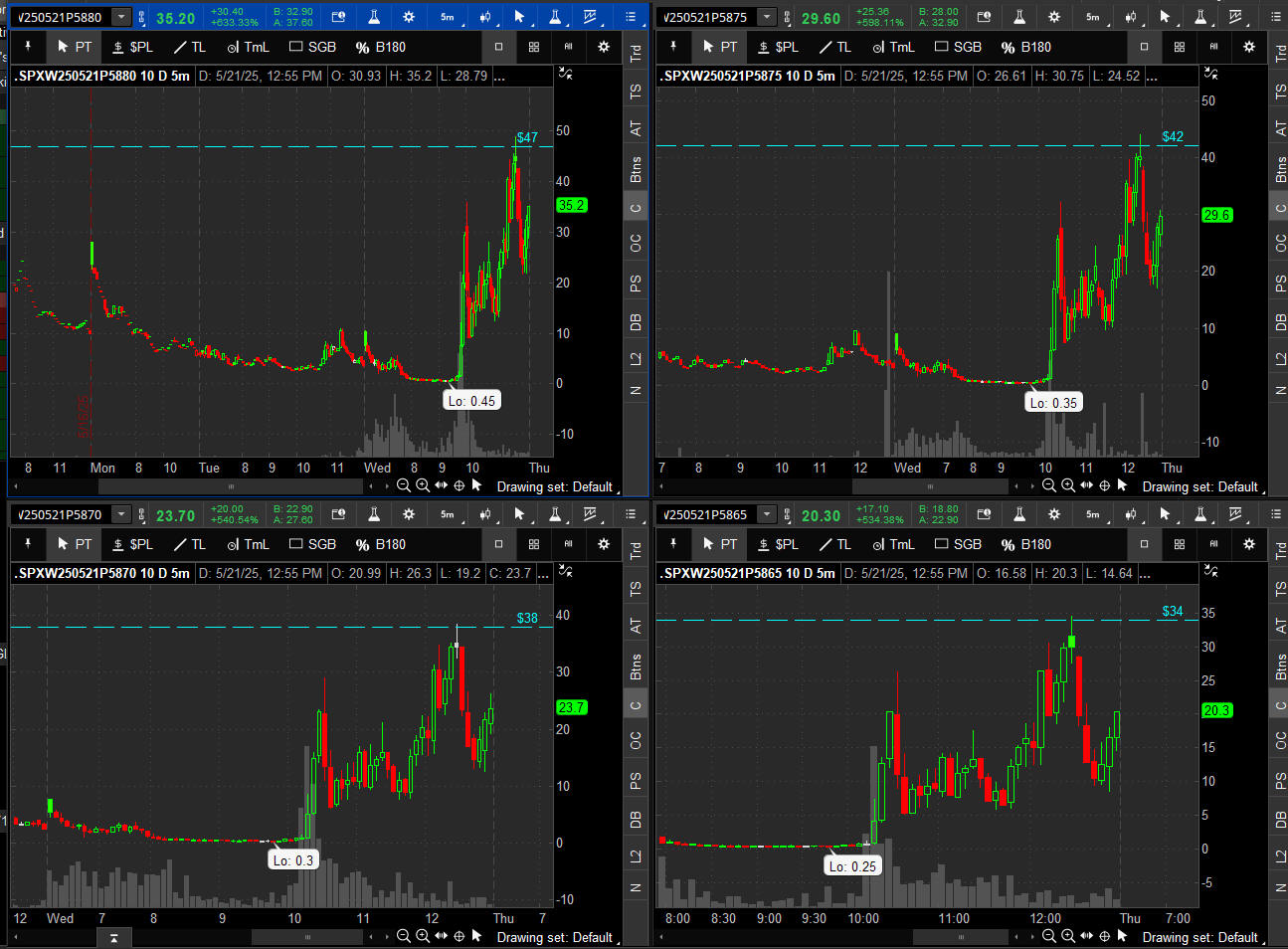Show single chart layout in the 5880 panel
Screen dimensions: 1288x949
499,47
